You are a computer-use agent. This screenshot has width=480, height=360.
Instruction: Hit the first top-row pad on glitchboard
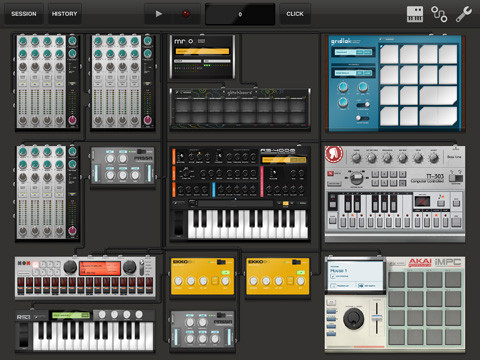[183, 106]
